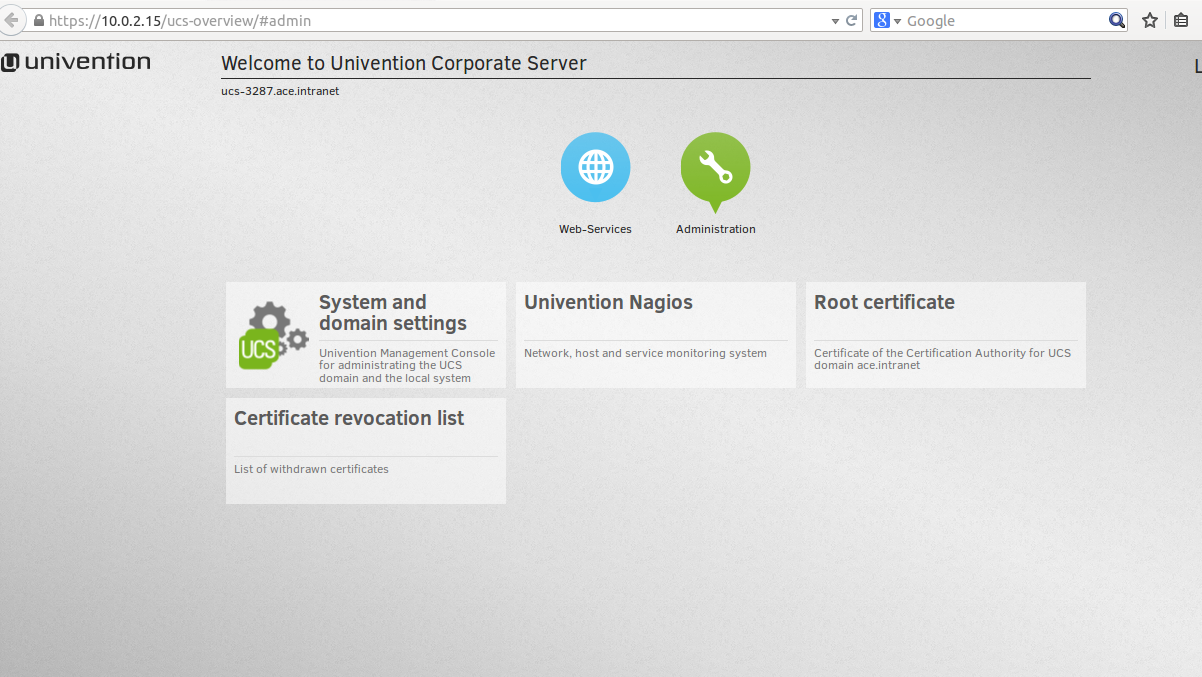The height and width of the screenshot is (677, 1202).
Task: Click the 'Welcome to Univention Corporate Server' heading
Action: tap(403, 63)
